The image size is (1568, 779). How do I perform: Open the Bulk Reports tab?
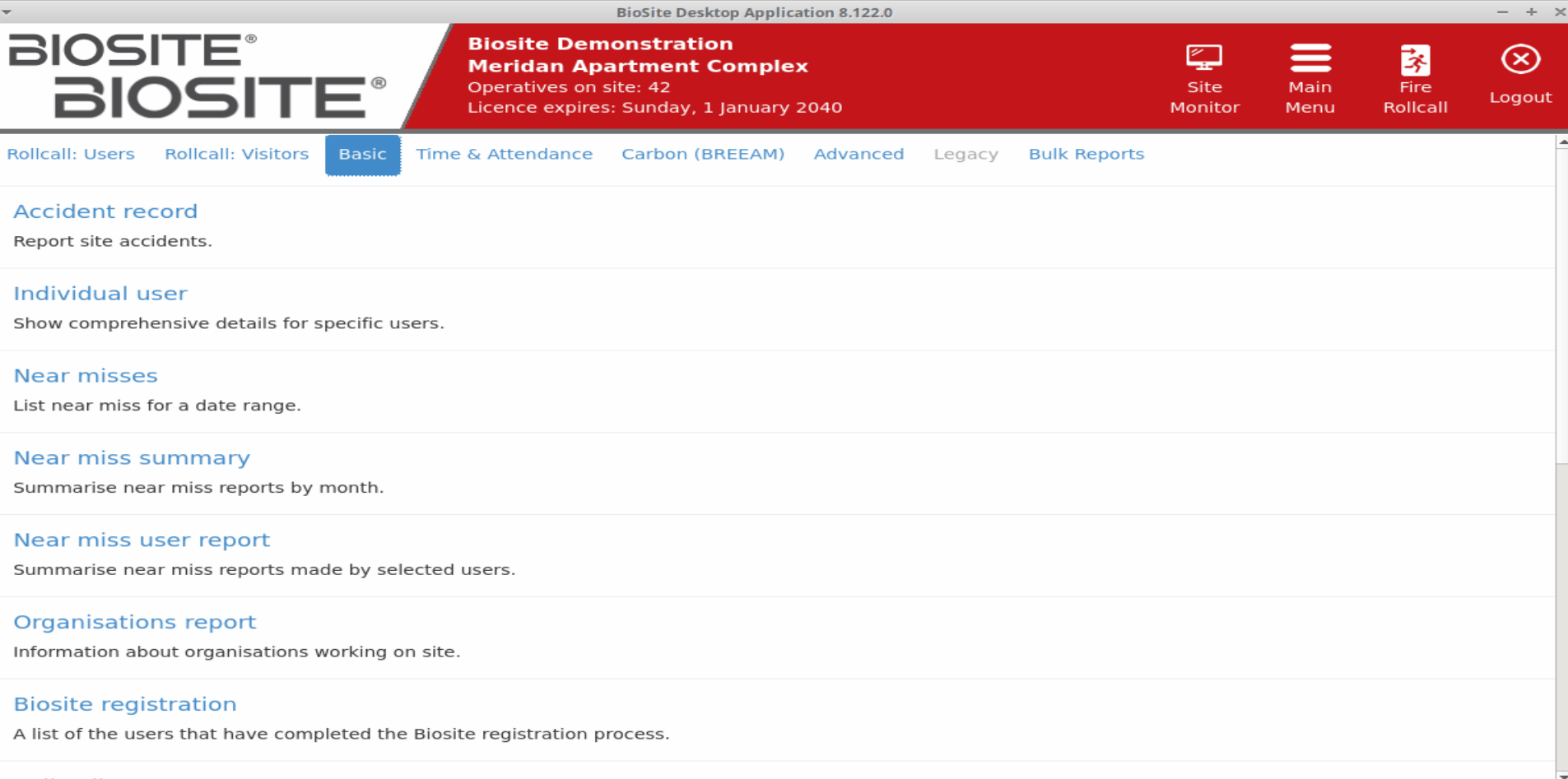(x=1086, y=154)
